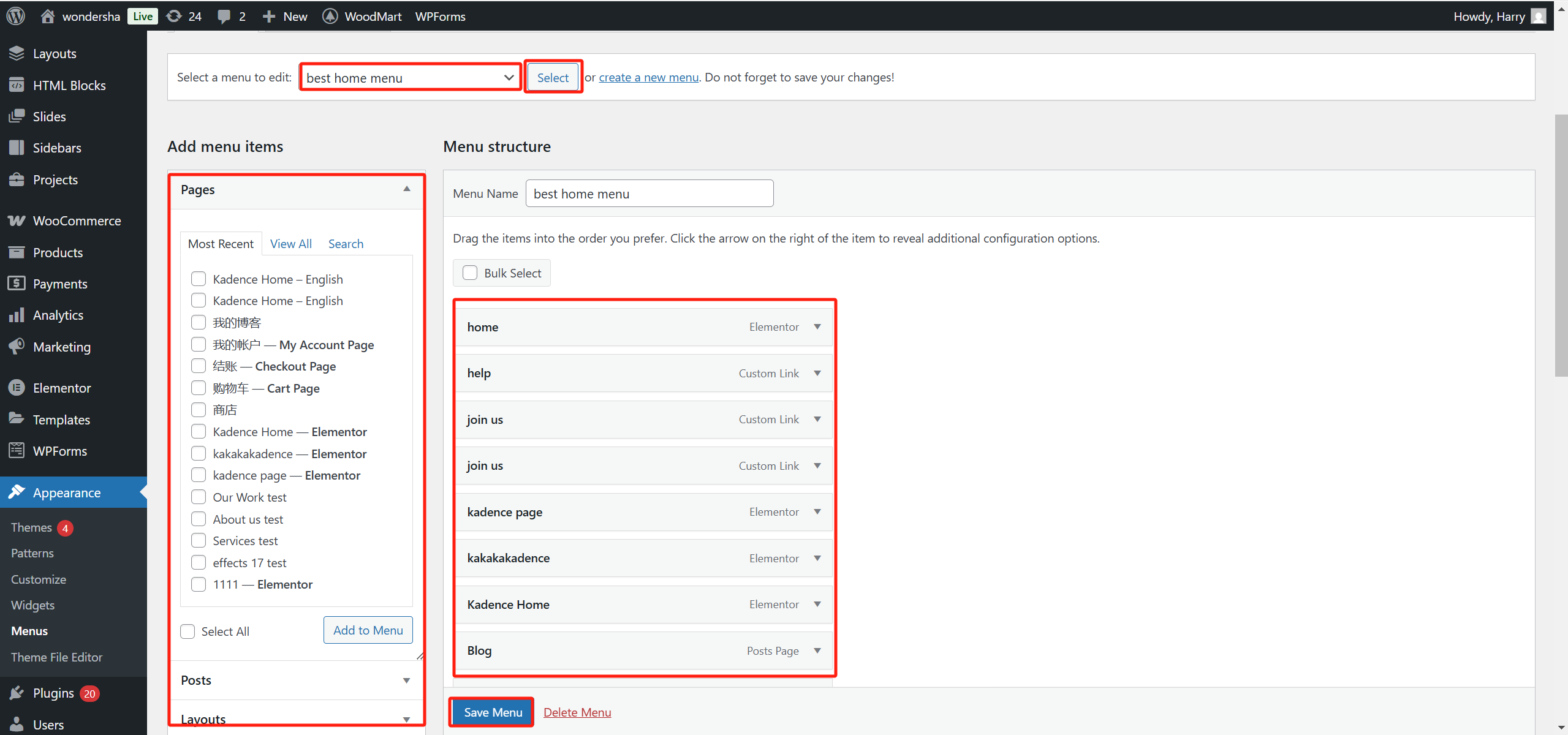
Task: Follow the create a new menu link
Action: [x=648, y=77]
